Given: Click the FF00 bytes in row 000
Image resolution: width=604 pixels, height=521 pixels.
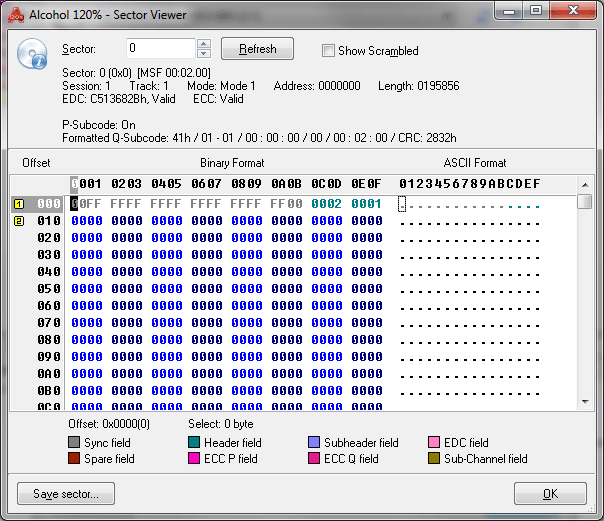Looking at the screenshot, I should tap(286, 204).
